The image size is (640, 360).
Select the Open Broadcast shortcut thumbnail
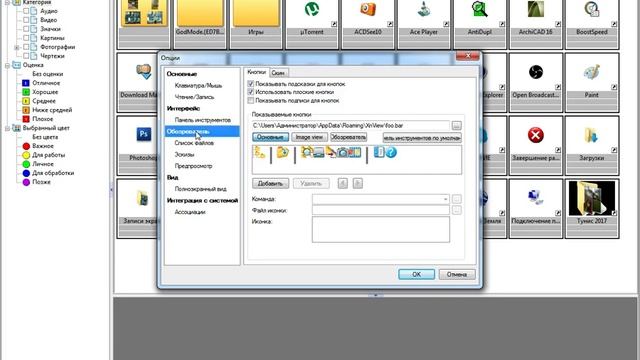536,82
